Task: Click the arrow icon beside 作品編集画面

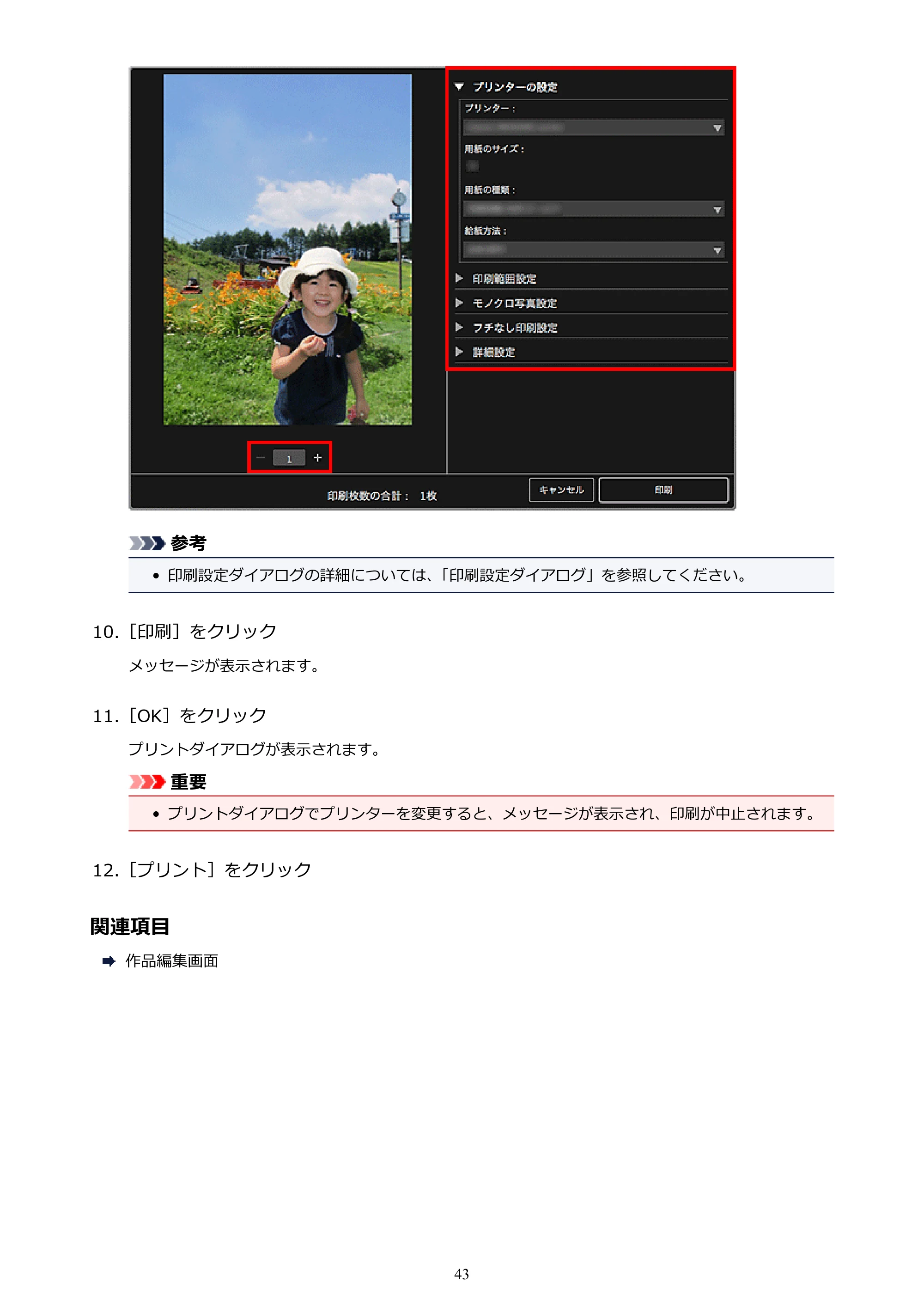Action: (109, 961)
